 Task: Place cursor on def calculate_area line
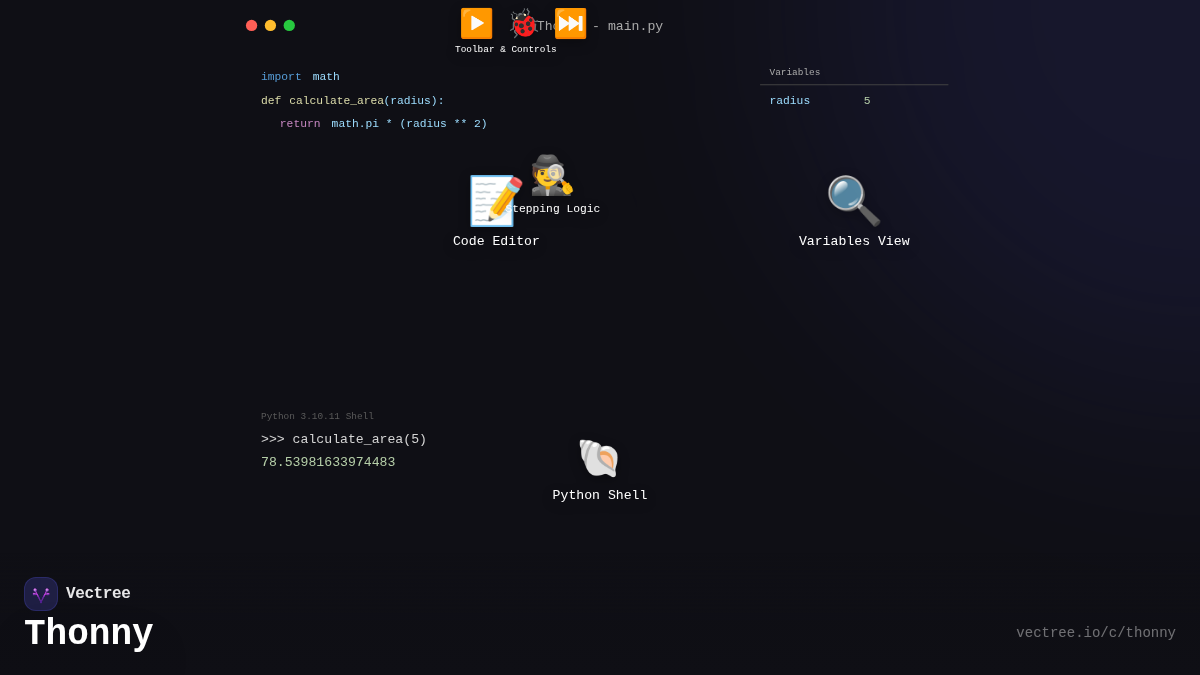352,101
